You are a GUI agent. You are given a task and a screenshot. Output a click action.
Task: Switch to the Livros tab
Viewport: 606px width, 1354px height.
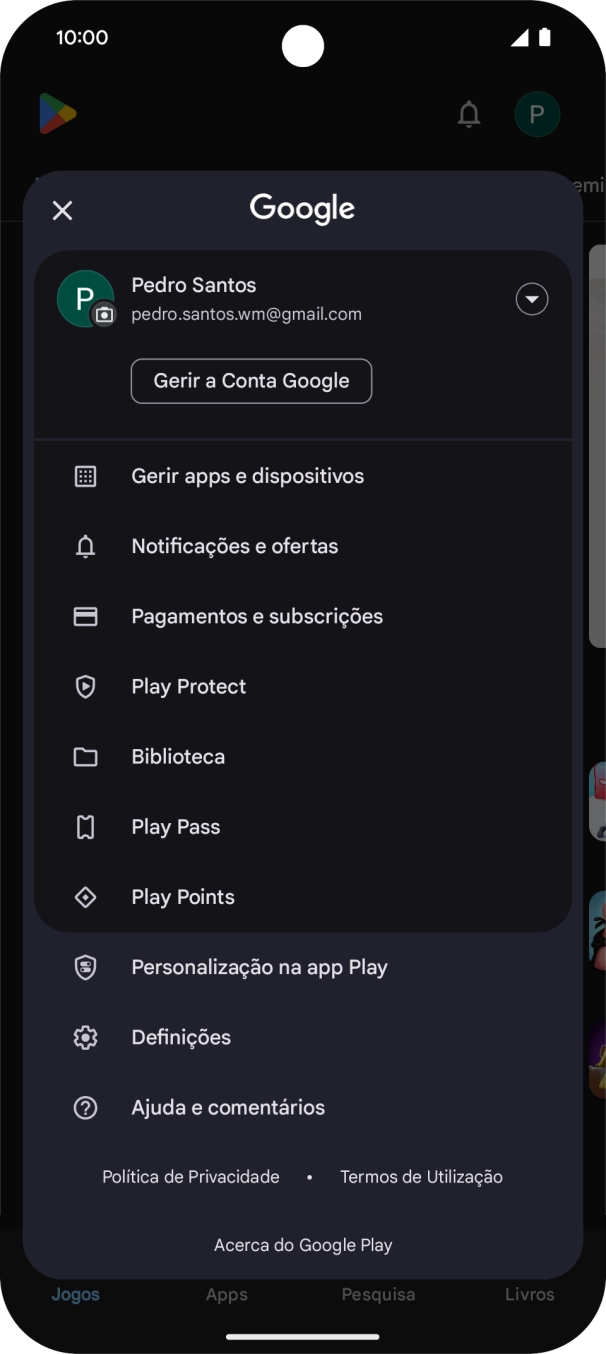[x=530, y=1294]
